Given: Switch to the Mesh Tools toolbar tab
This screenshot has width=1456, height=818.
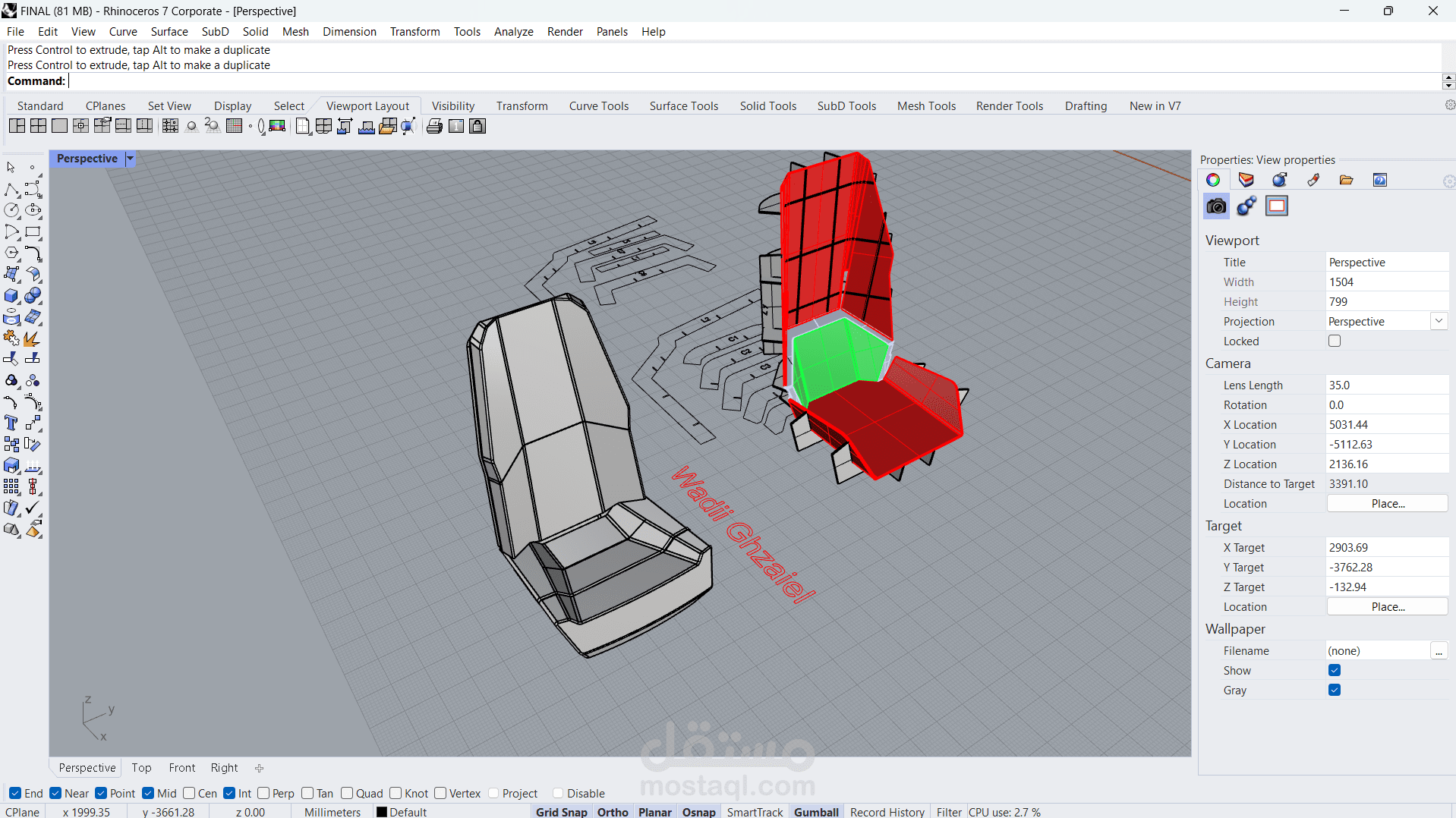Looking at the screenshot, I should (926, 105).
